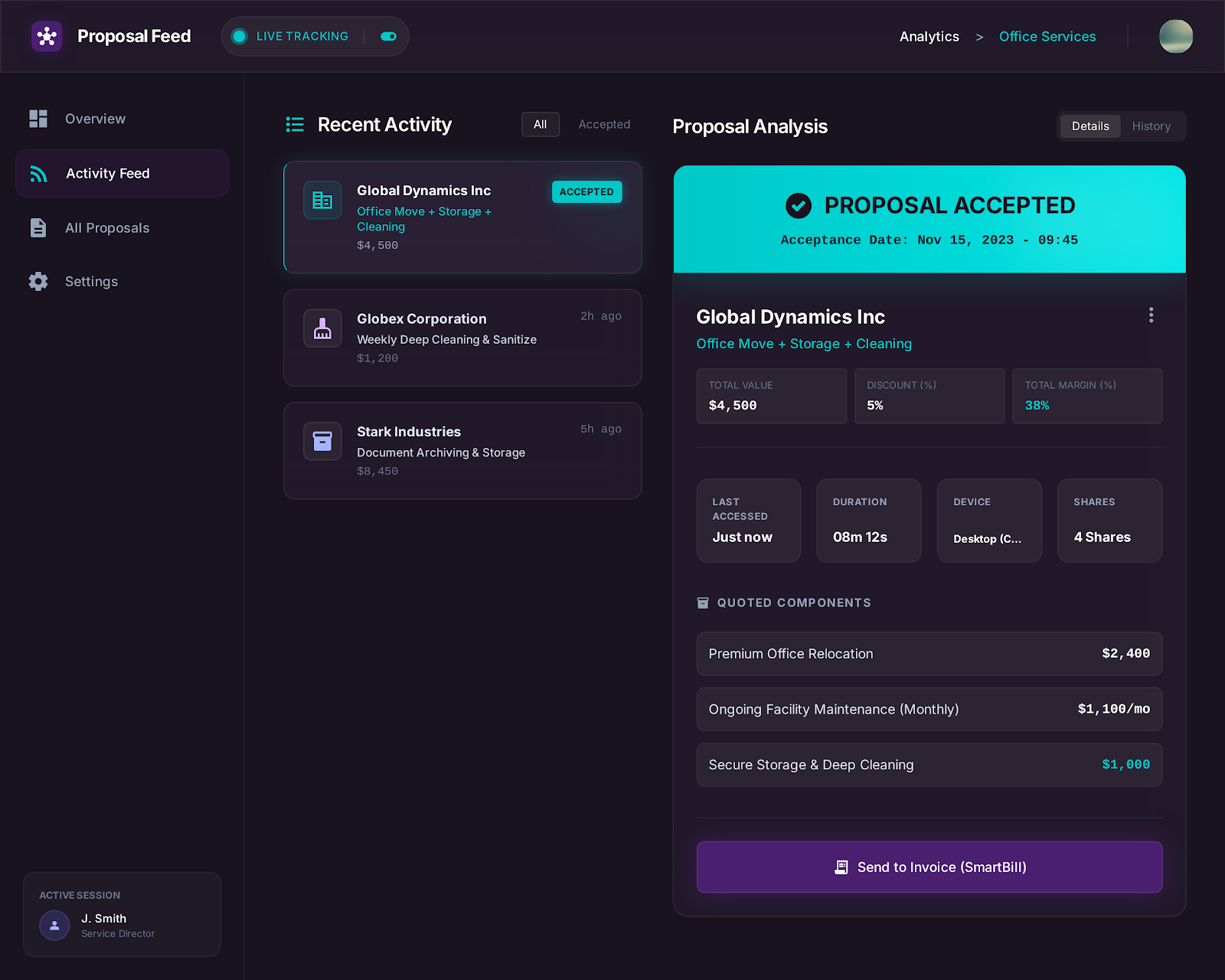Expand the truncated Device card
This screenshot has width=1225, height=980.
click(x=988, y=521)
